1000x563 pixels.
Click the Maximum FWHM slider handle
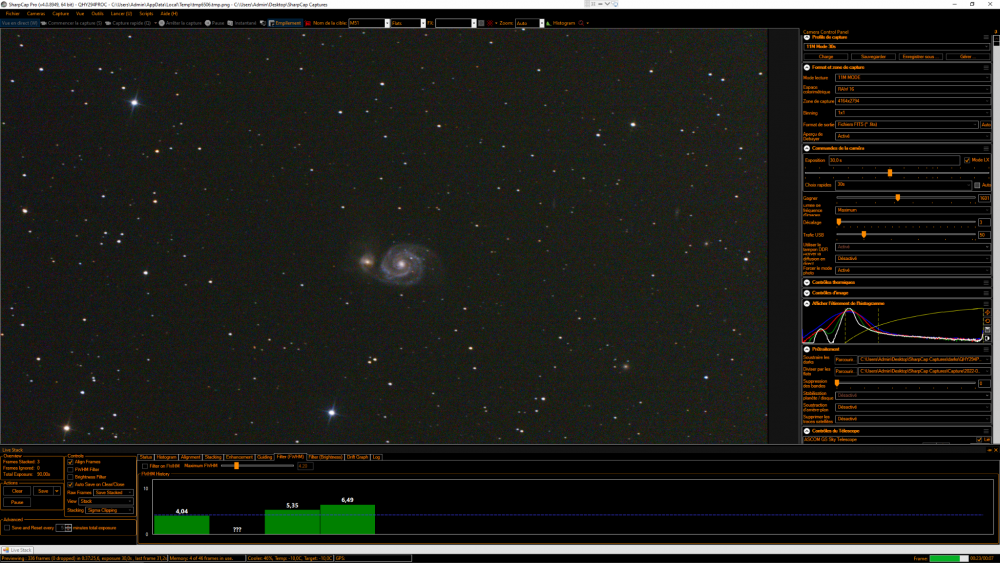(x=236, y=466)
